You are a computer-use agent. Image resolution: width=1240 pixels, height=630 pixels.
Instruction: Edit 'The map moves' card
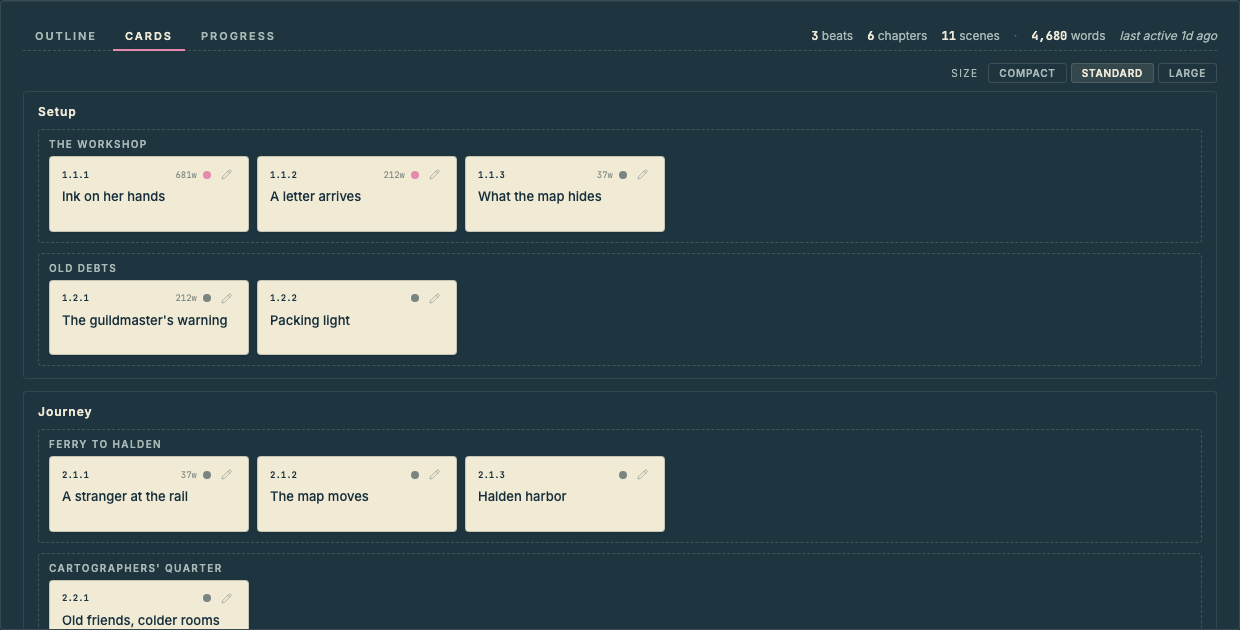click(x=435, y=474)
